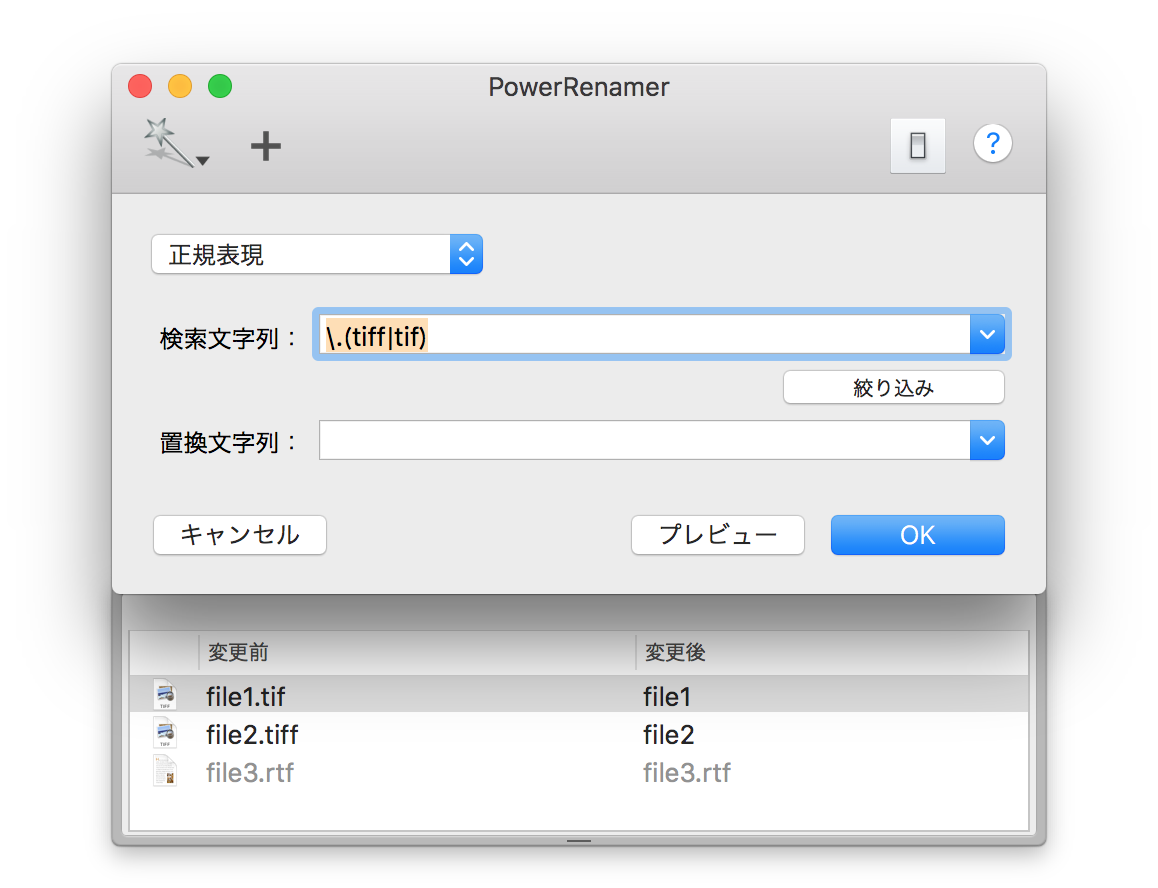The image size is (1158, 888).
Task: Open the replacement string history dropdown arrow
Action: click(x=986, y=440)
